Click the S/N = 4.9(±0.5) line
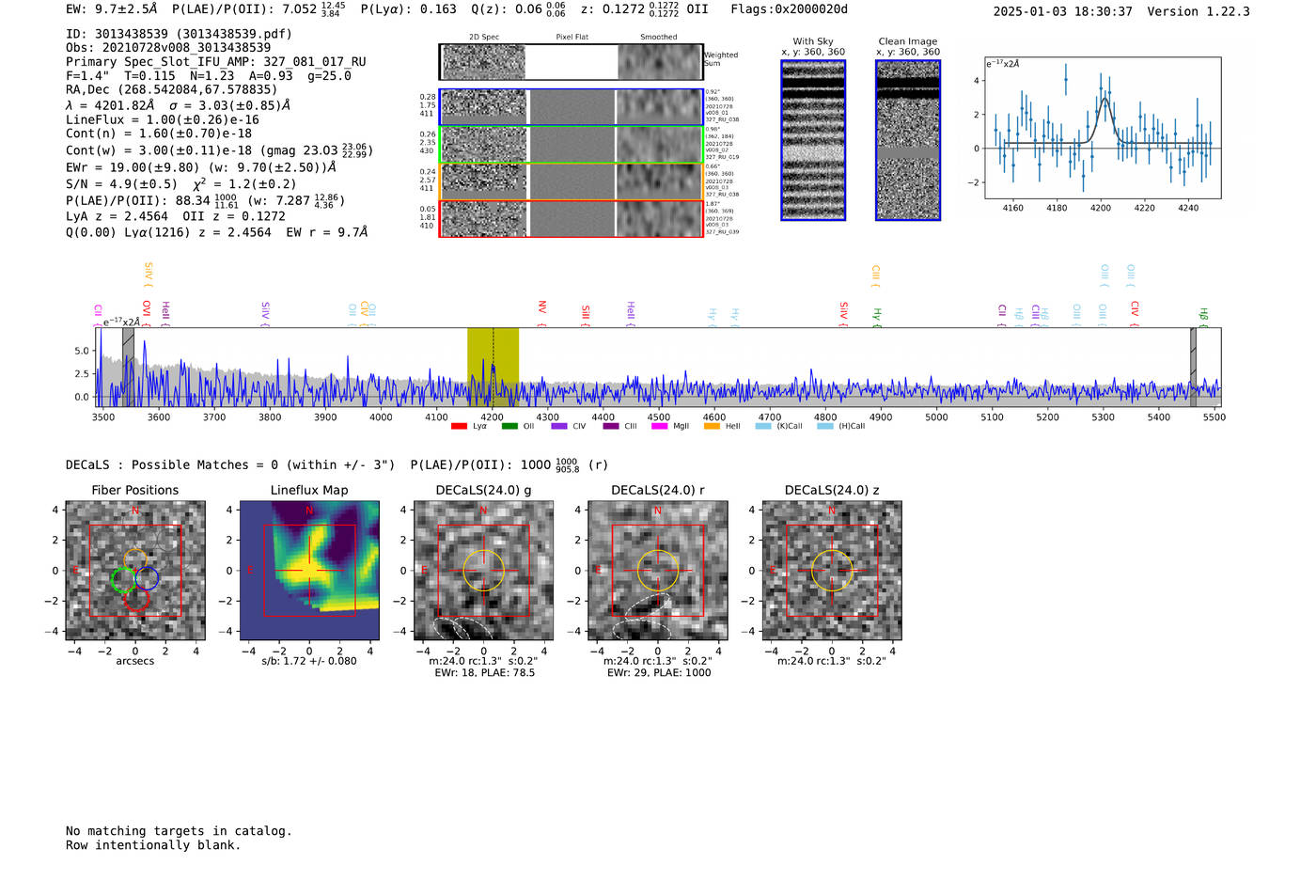 click(180, 184)
